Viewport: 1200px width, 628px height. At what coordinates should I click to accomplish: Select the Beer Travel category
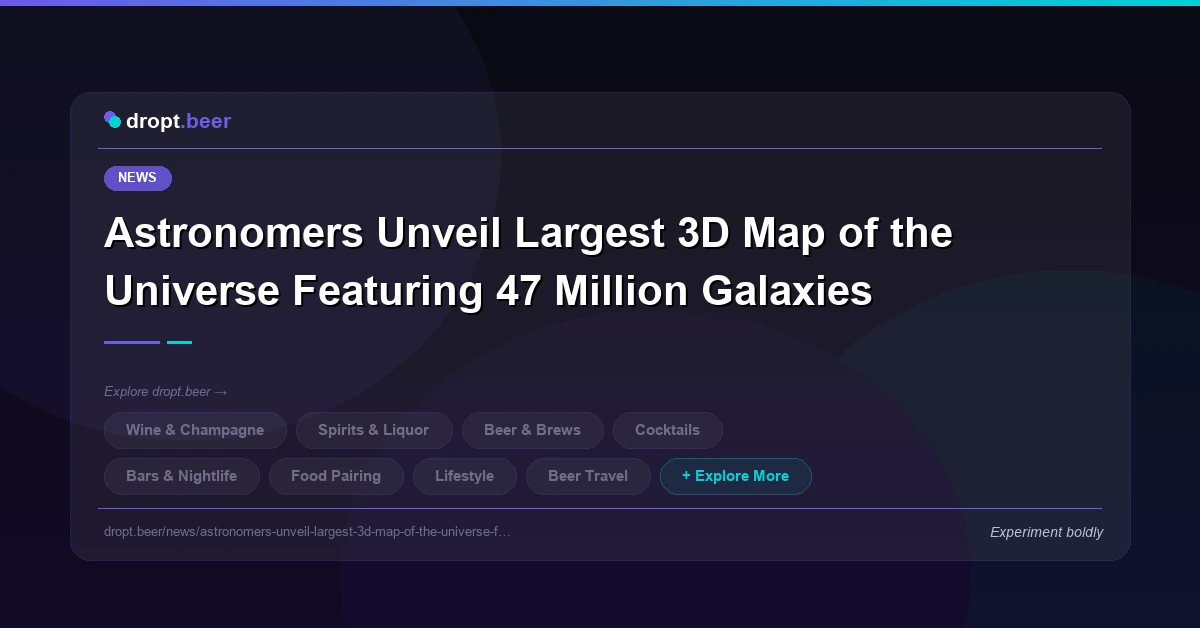click(x=588, y=476)
